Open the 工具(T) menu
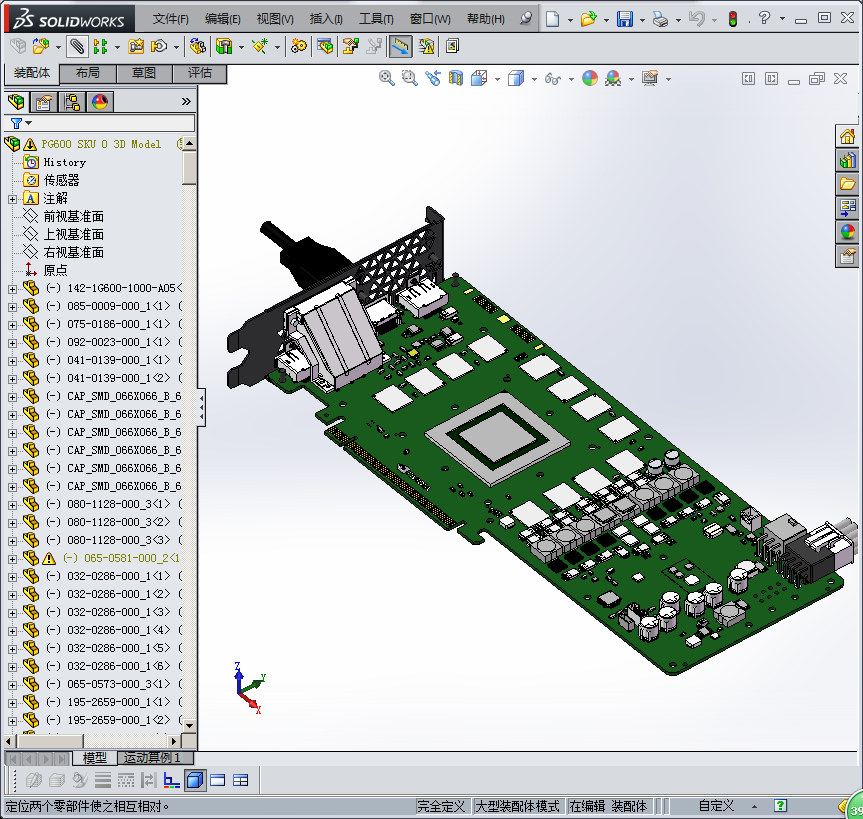The width and height of the screenshot is (863, 819). pos(376,19)
